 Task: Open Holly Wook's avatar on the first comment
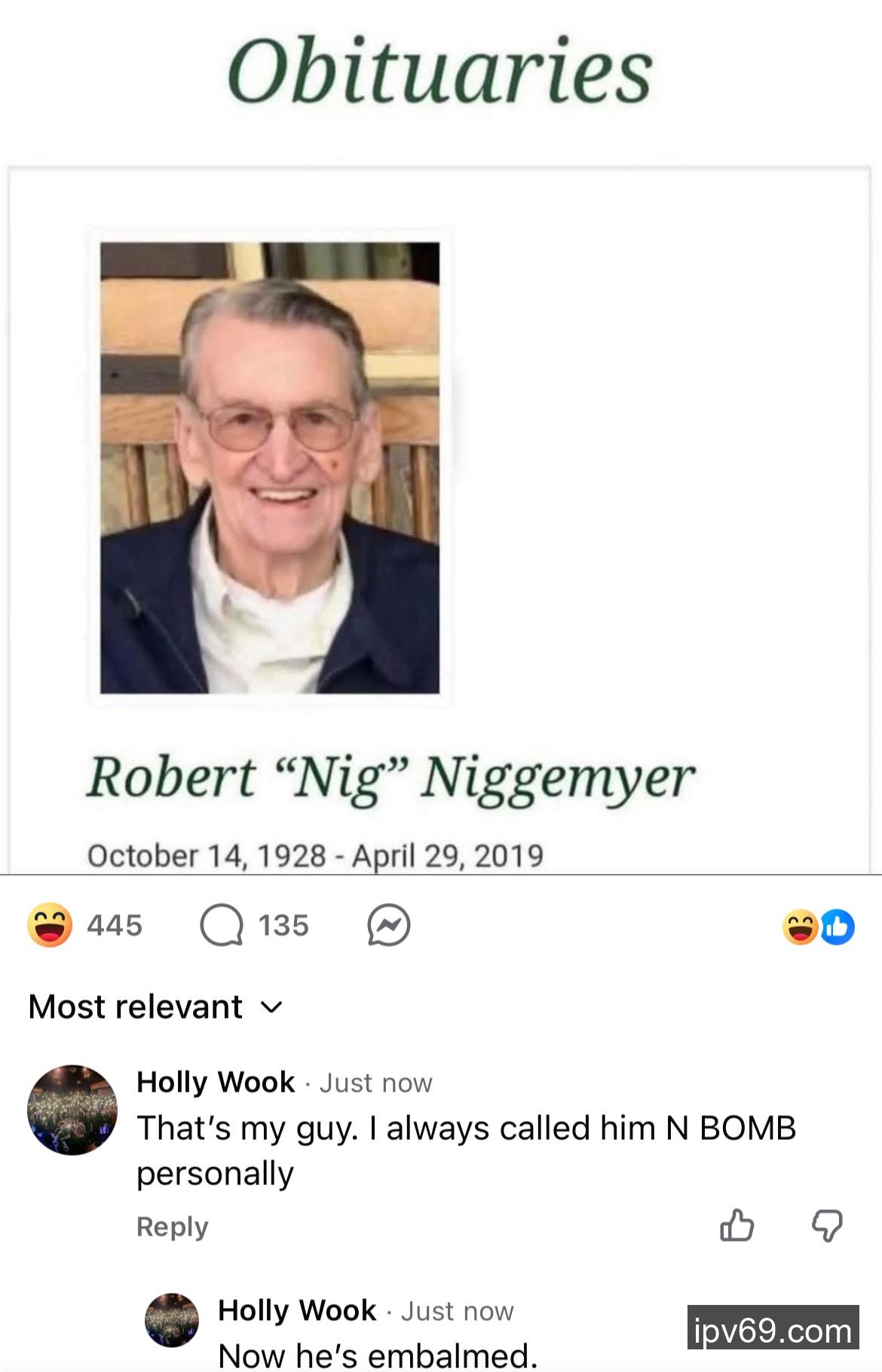[72, 1109]
